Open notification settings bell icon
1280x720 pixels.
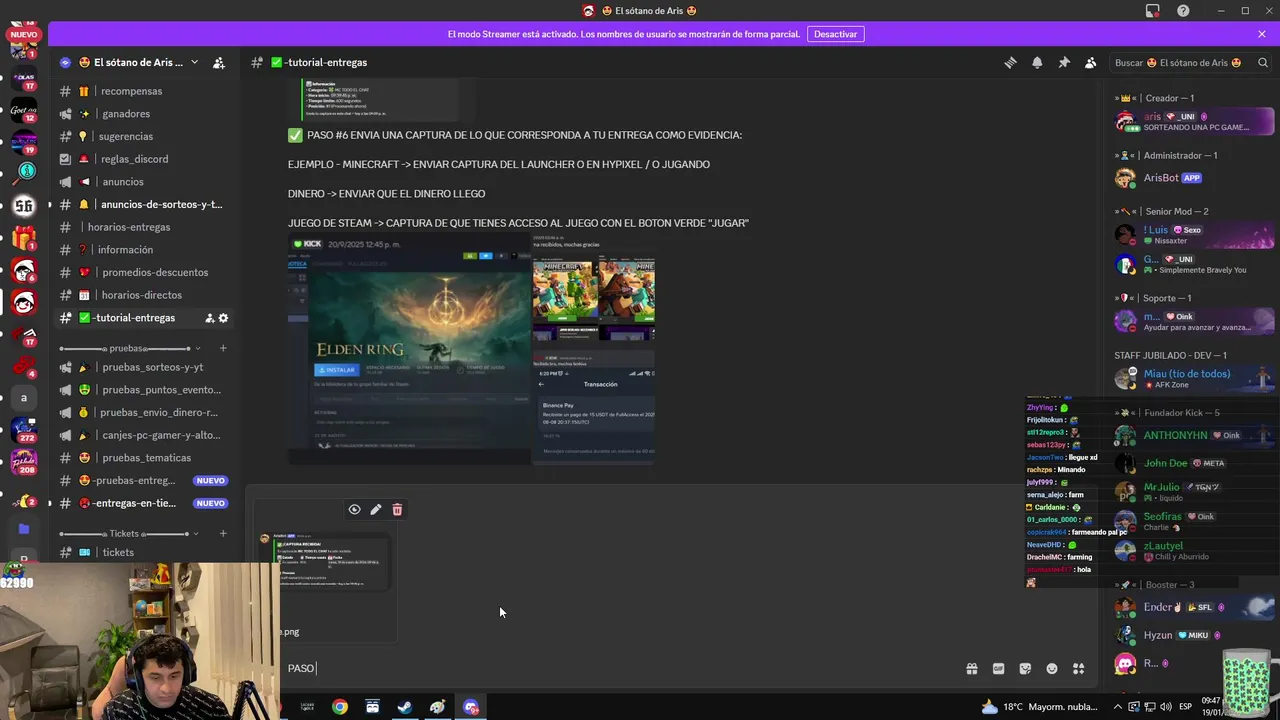point(1037,62)
